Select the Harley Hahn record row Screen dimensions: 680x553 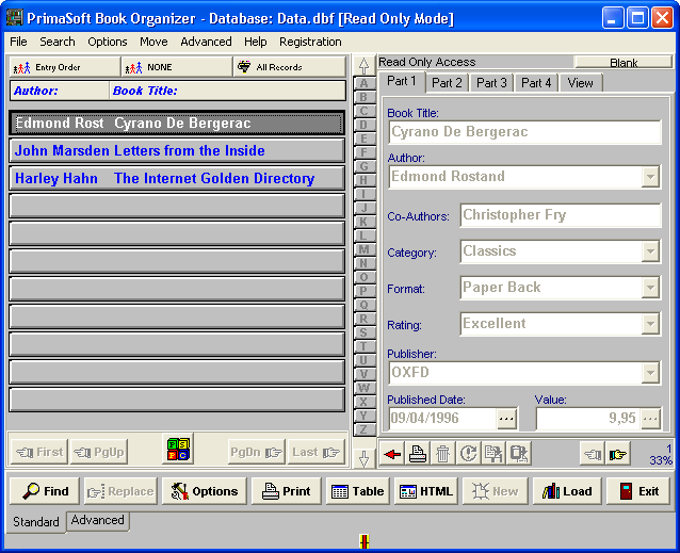pos(177,179)
